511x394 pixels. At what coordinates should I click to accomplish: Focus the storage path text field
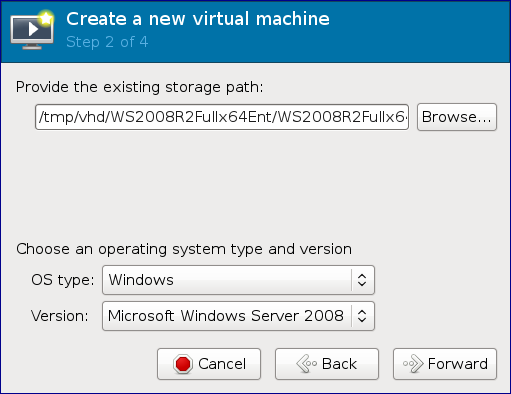pyautogui.click(x=222, y=117)
